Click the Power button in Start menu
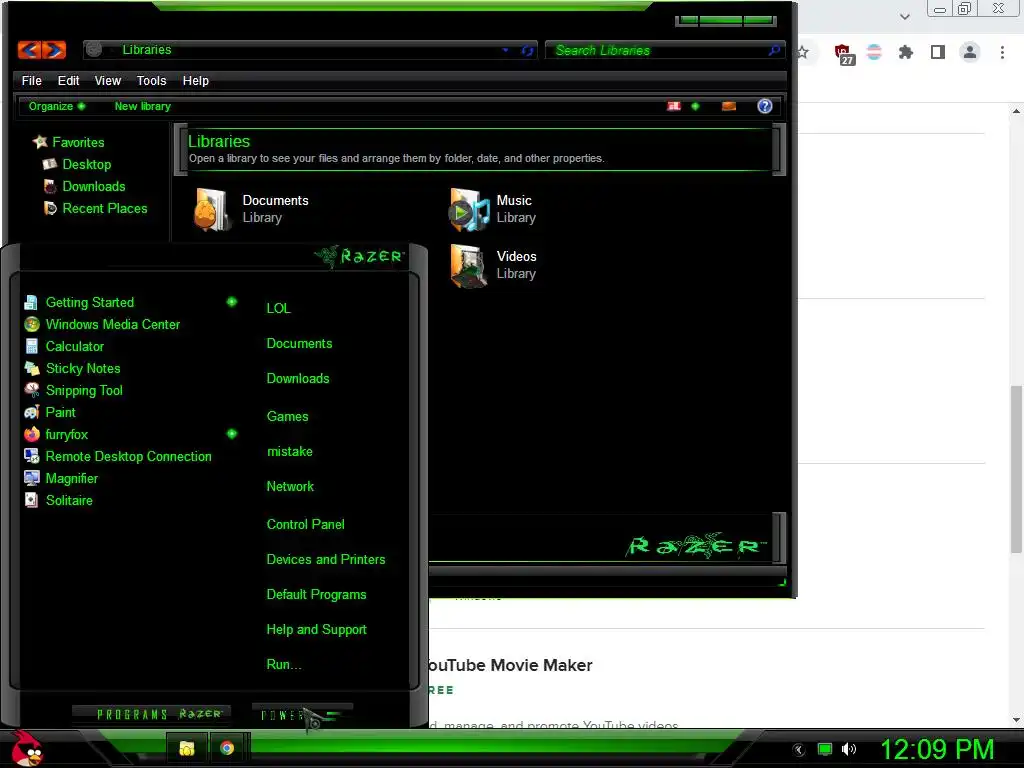1024x768 pixels. point(302,714)
